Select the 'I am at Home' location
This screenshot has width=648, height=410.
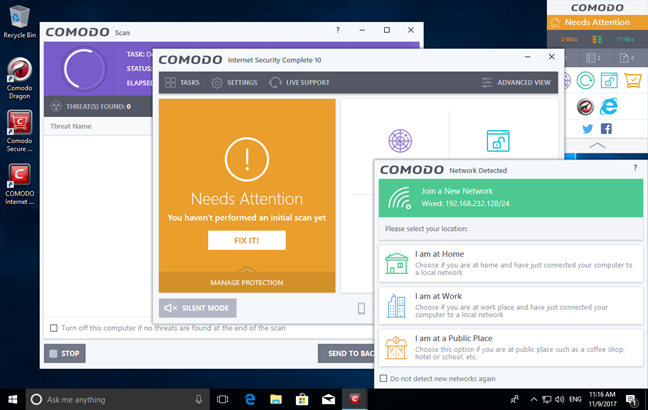(510, 263)
